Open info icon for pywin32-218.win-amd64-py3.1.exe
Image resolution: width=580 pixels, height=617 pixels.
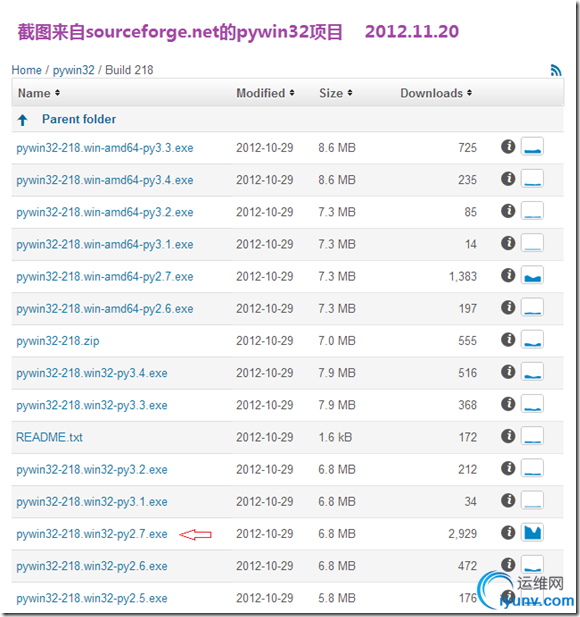click(508, 243)
